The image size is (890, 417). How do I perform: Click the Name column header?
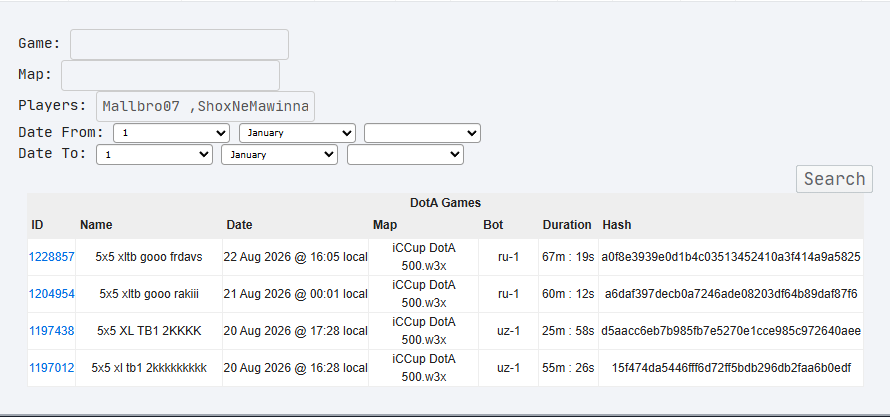tap(96, 225)
